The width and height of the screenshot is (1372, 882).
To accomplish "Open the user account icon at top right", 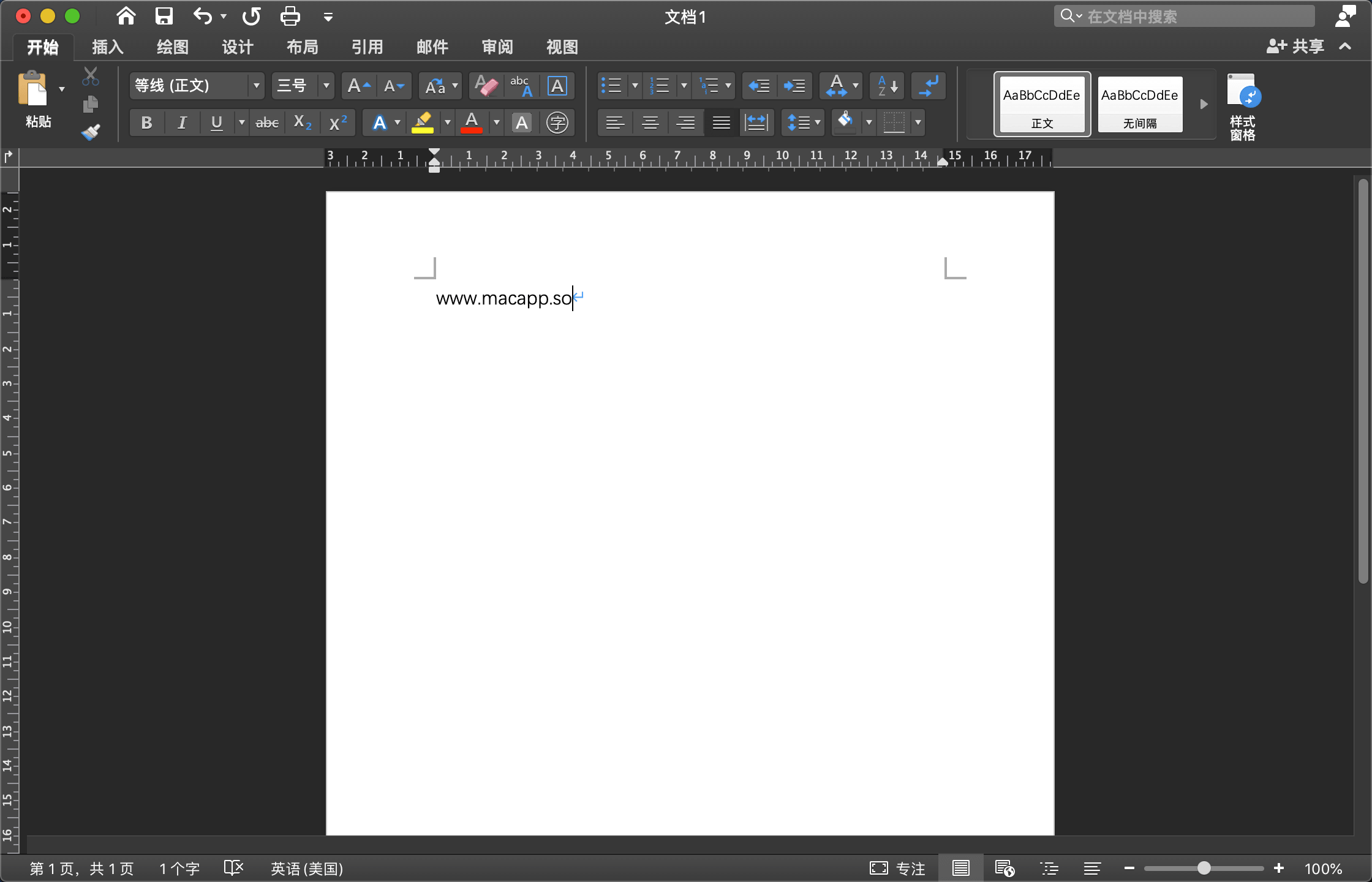I will pos(1345,16).
